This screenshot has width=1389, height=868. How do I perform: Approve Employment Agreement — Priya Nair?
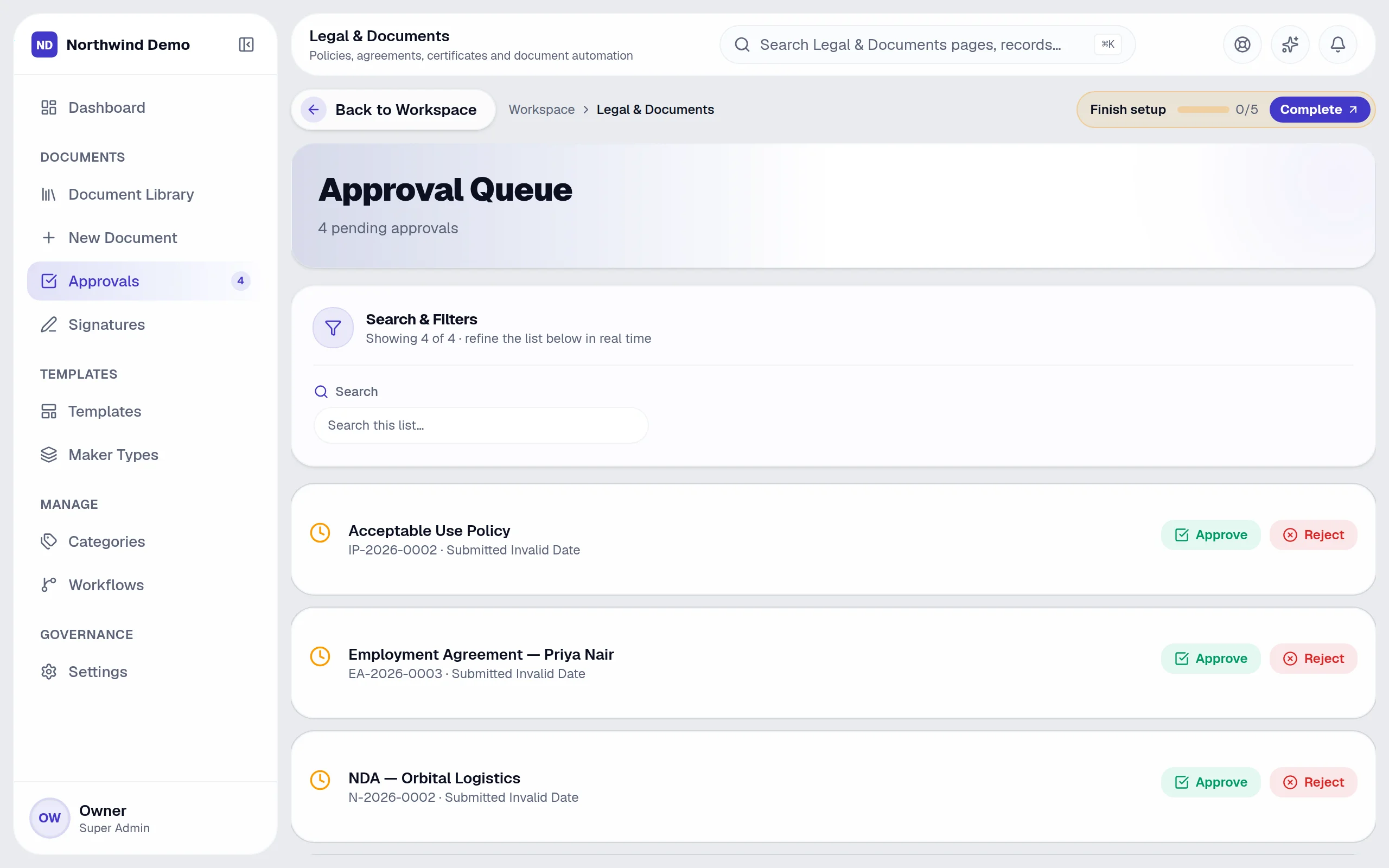tap(1210, 659)
